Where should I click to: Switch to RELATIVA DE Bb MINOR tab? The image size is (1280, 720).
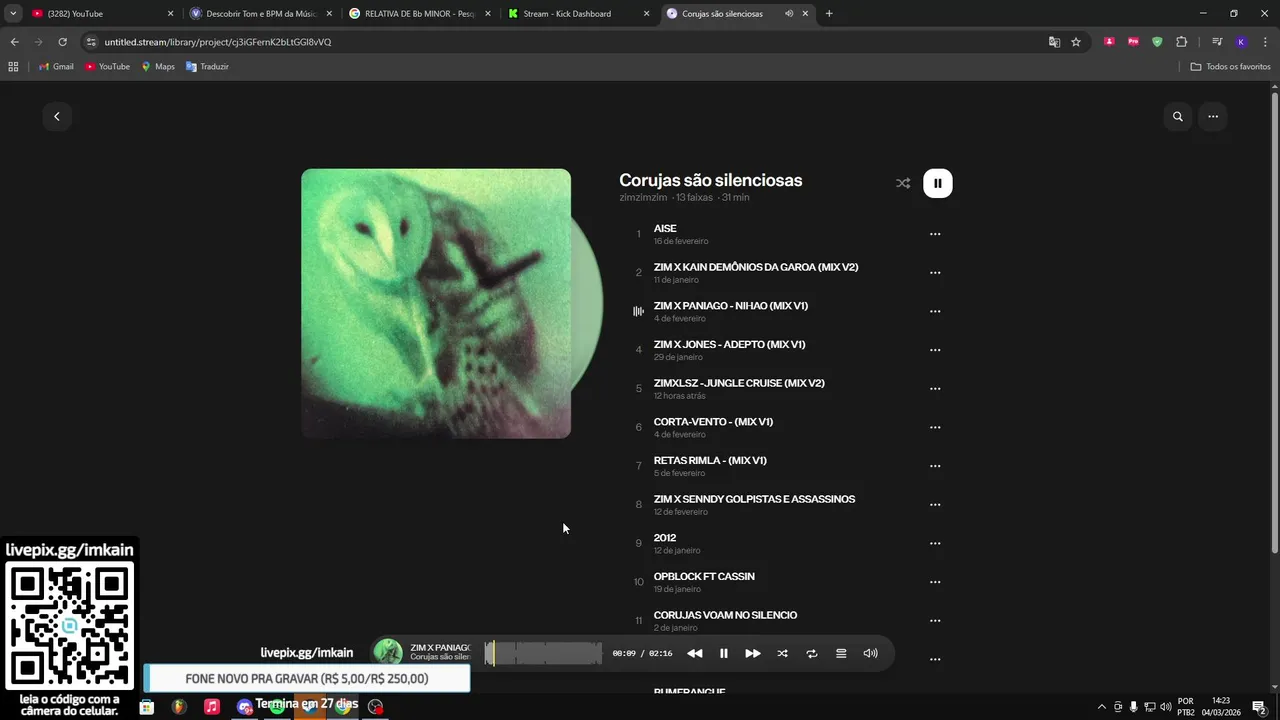[420, 14]
